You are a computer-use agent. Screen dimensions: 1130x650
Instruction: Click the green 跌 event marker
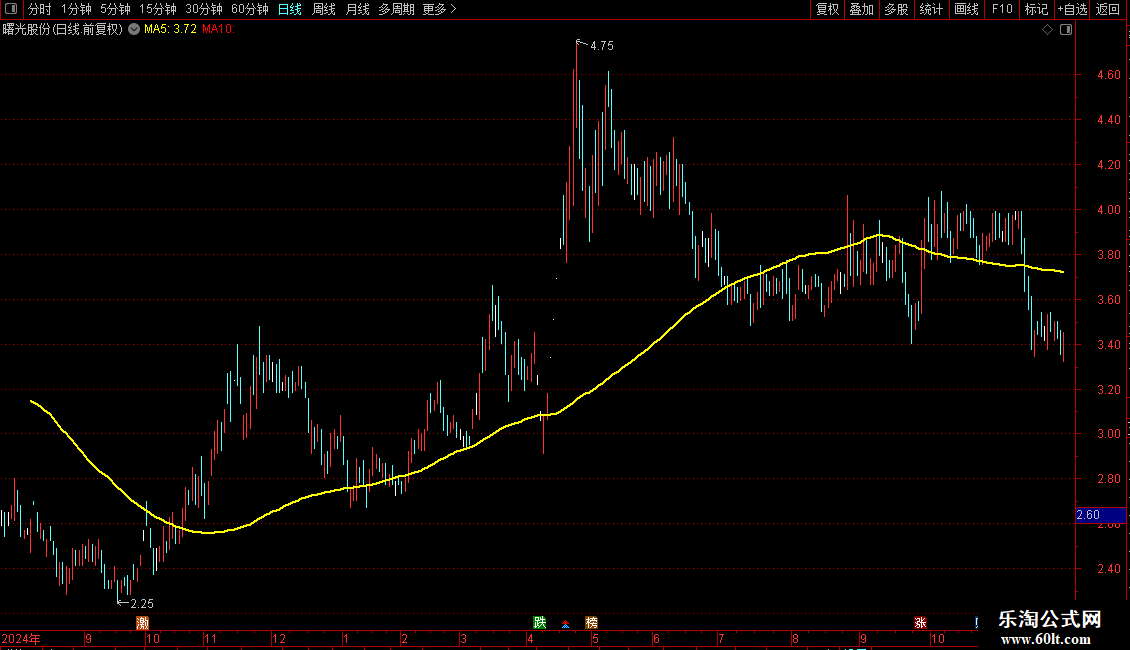540,623
